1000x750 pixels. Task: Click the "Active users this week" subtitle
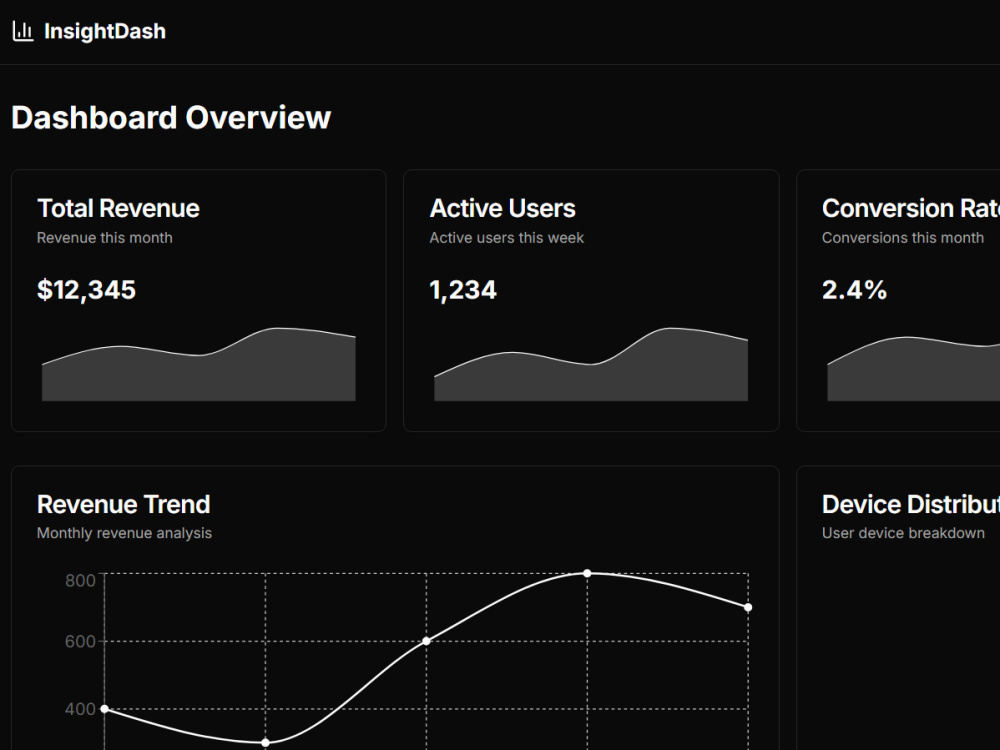click(506, 238)
